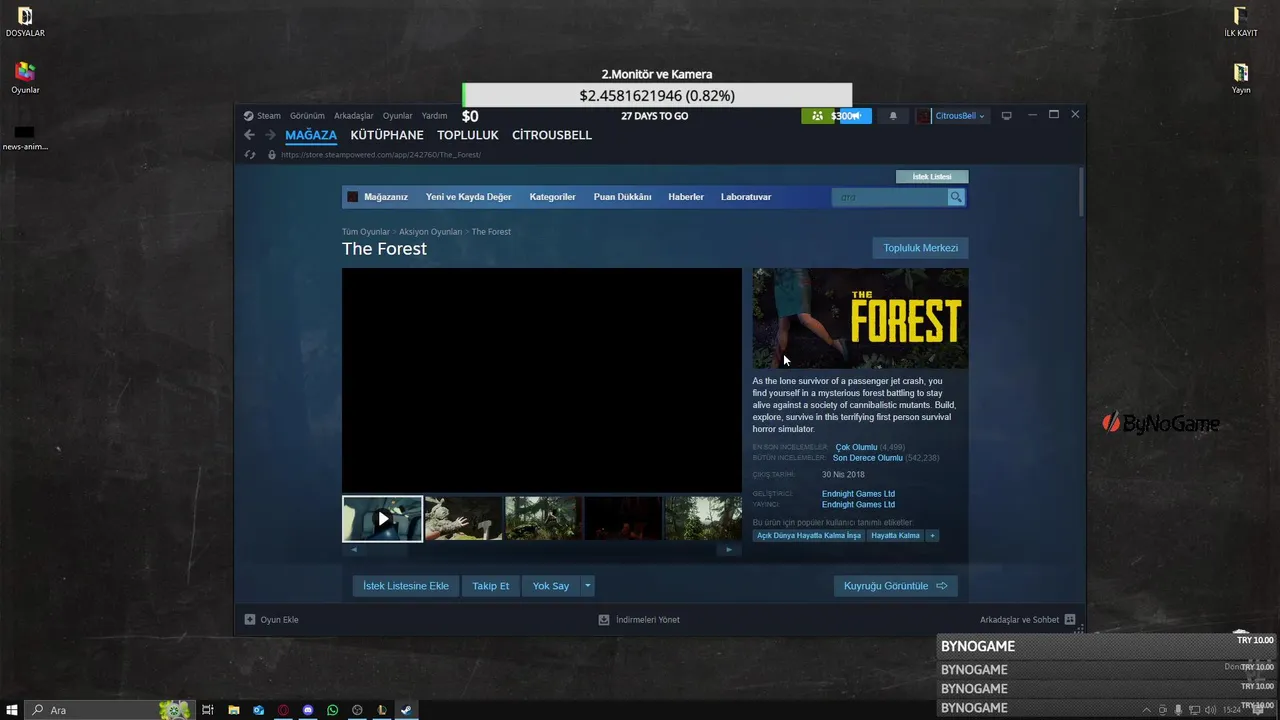Screen dimensions: 1280x720
Task: Click the İstek Listesi button
Action: 932,177
